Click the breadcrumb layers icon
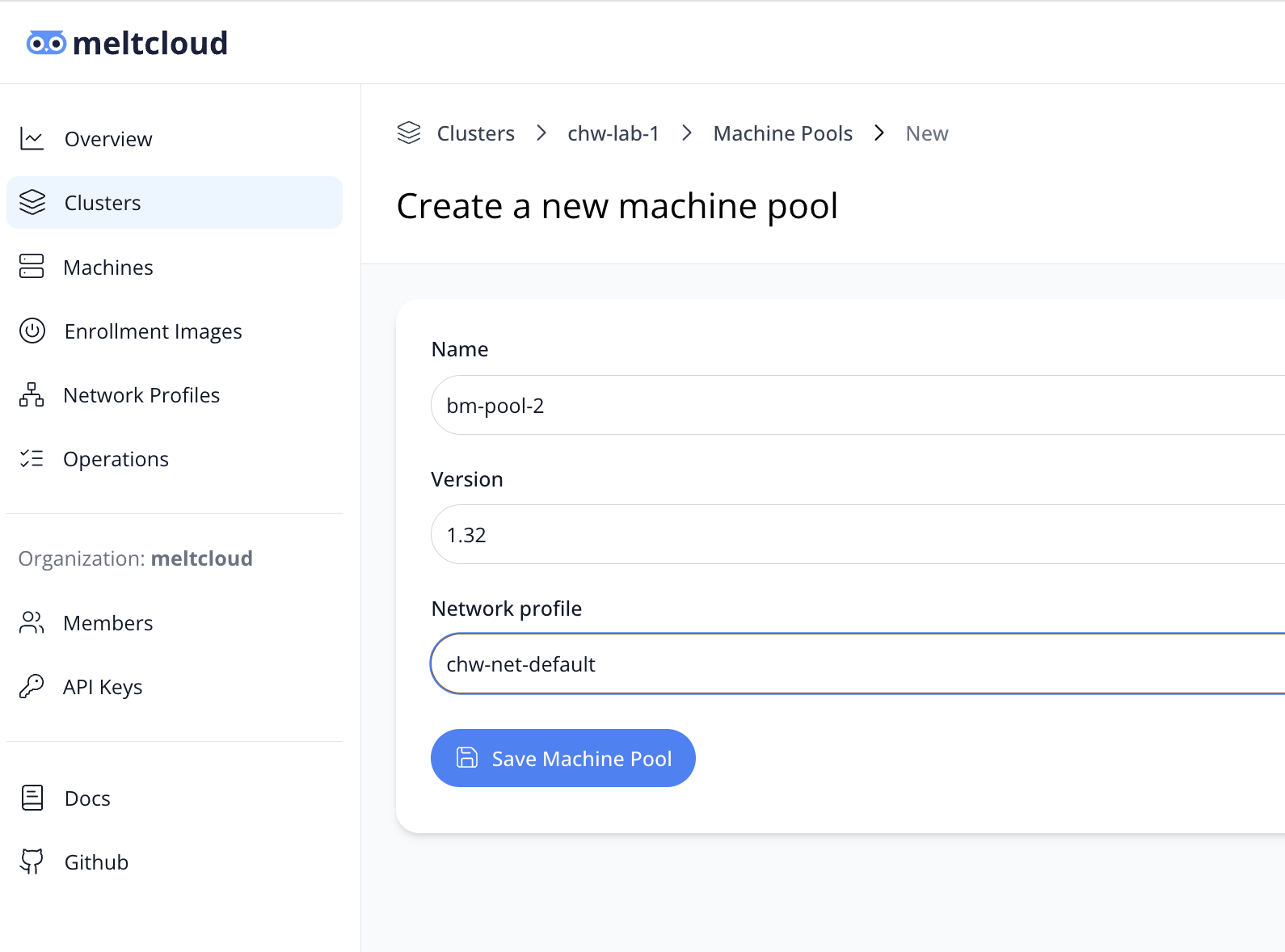The width and height of the screenshot is (1285, 952). tap(409, 133)
